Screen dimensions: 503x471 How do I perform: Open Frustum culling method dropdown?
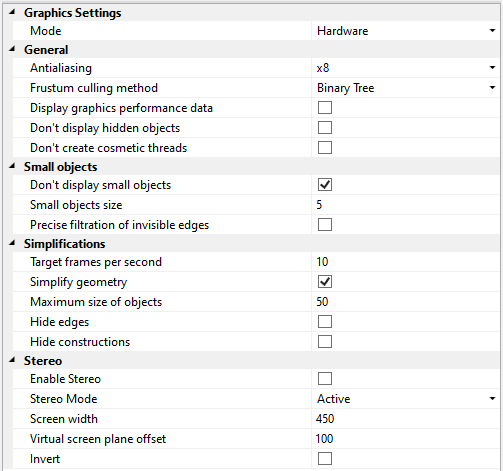click(492, 88)
